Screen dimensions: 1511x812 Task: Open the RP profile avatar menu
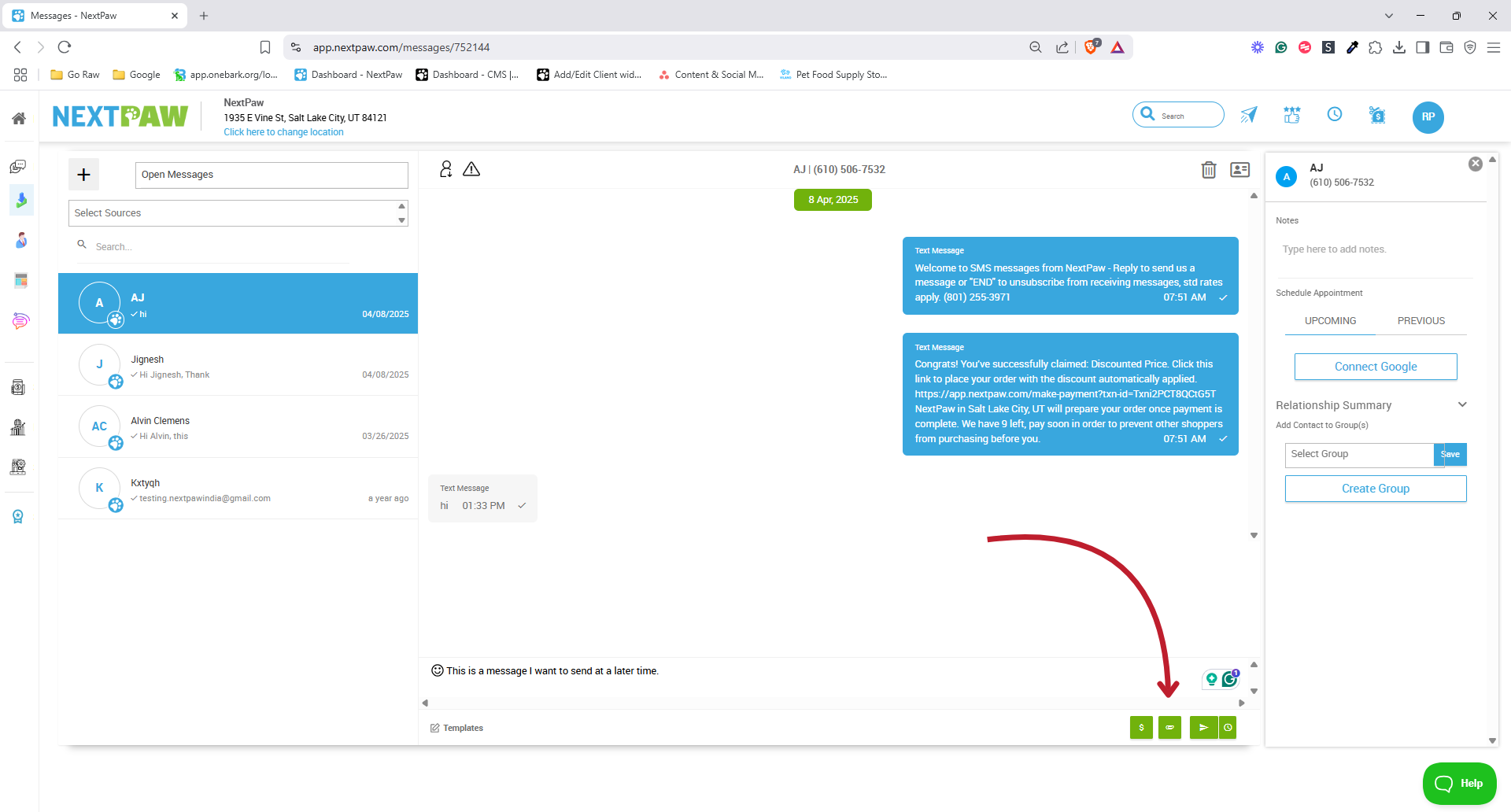[x=1428, y=117]
